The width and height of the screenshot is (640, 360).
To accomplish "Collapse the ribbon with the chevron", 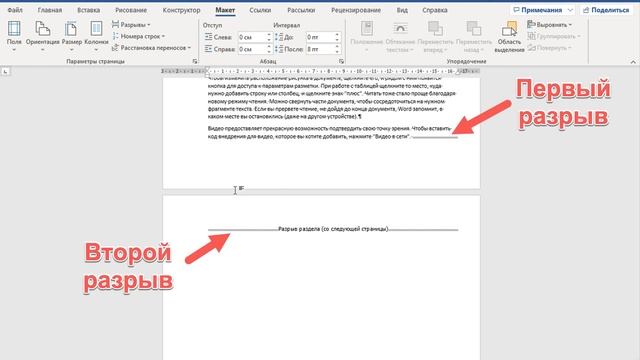I will (633, 62).
